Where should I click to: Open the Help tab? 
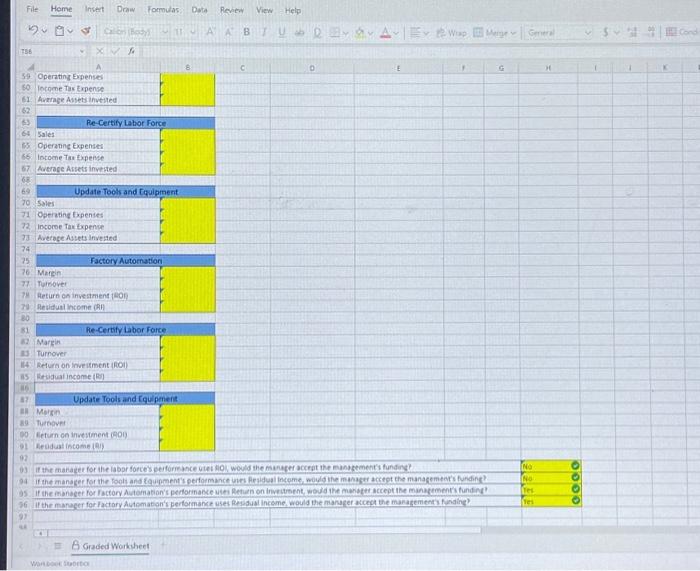point(293,10)
